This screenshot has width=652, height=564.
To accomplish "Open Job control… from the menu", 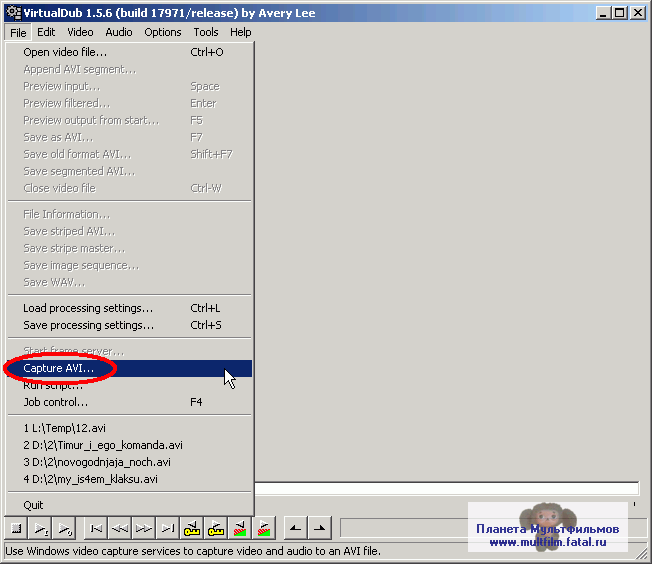I will point(130,402).
